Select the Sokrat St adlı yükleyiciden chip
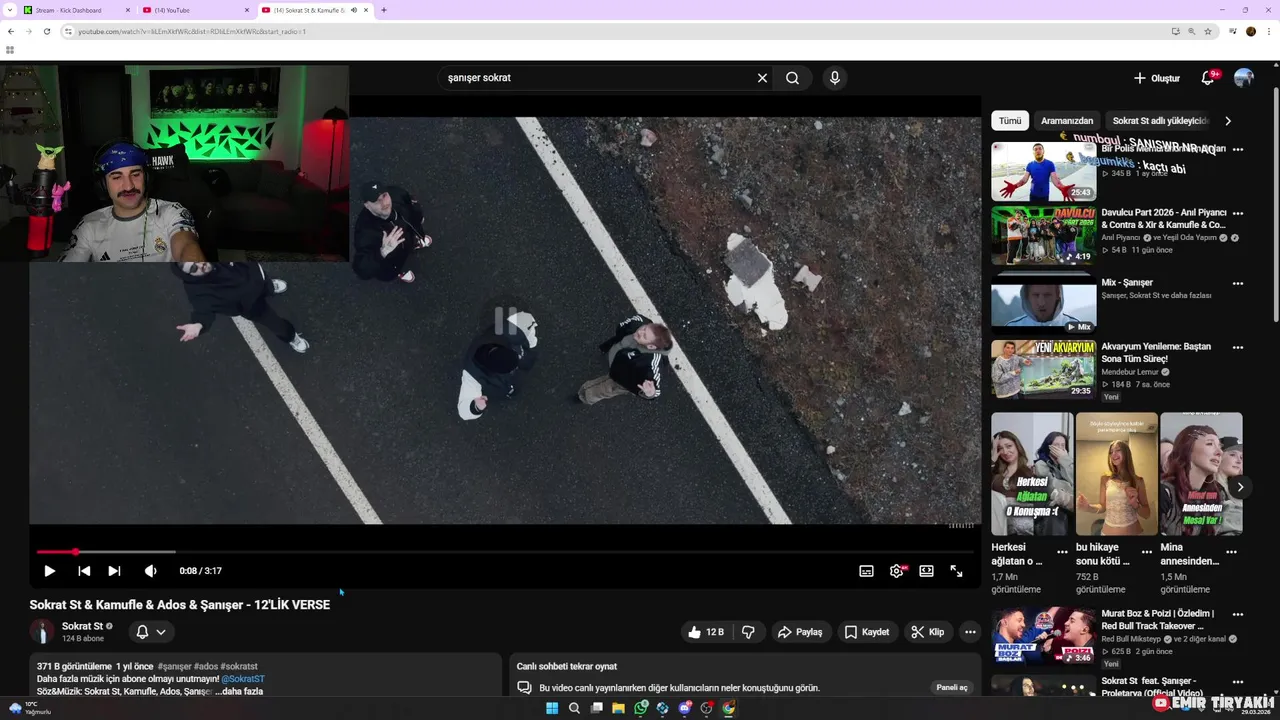The image size is (1280, 720). pos(1161,121)
